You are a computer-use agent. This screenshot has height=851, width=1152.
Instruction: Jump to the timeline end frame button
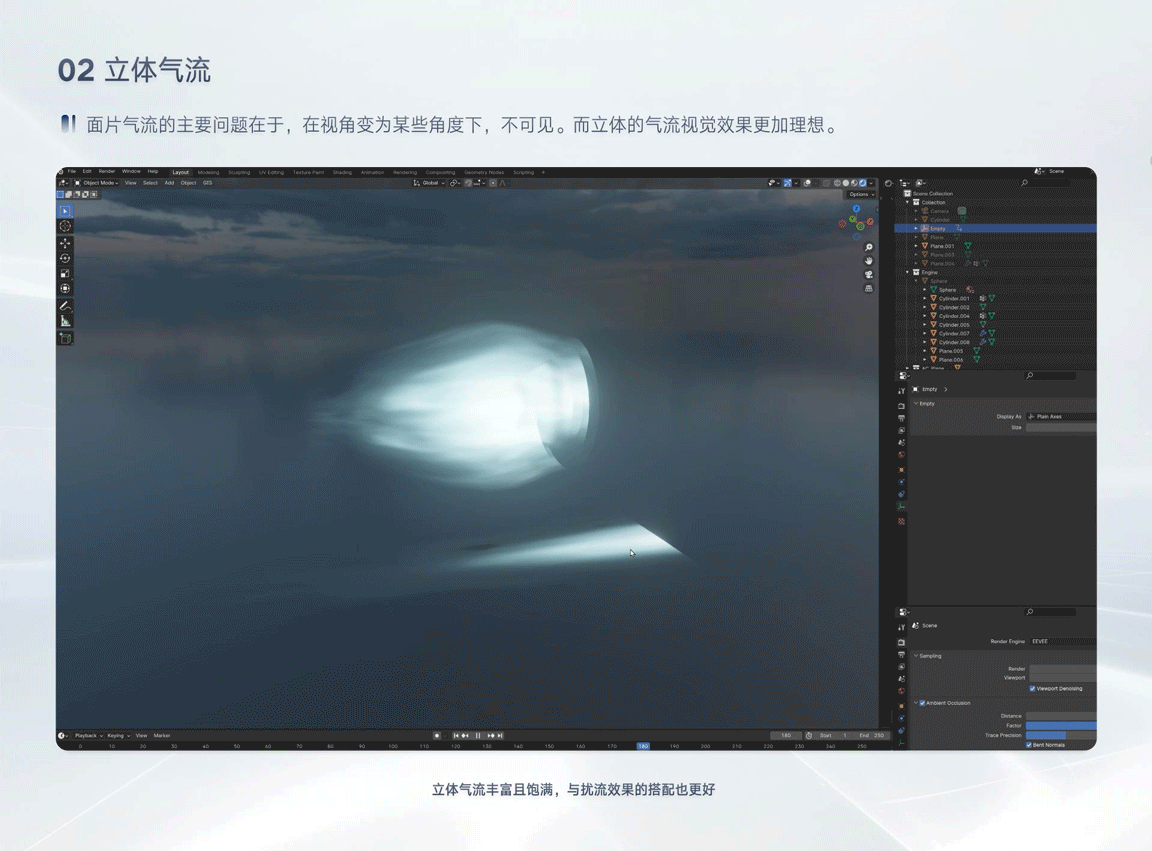(500, 736)
